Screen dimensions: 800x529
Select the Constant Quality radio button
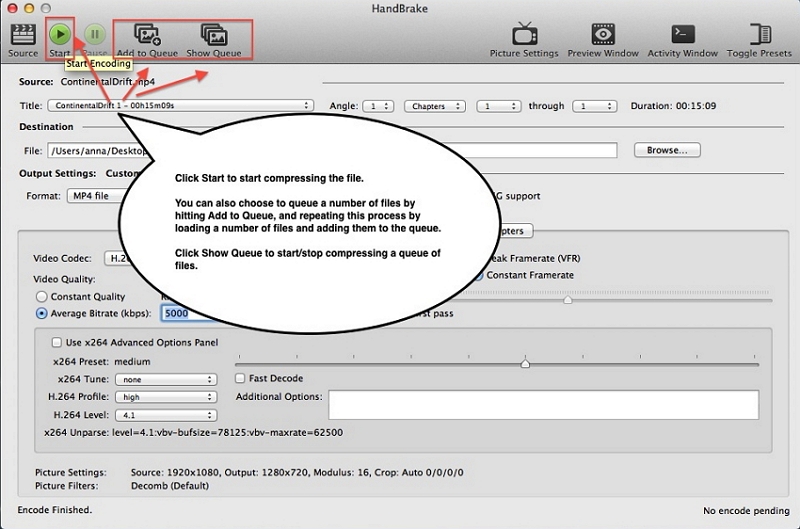pyautogui.click(x=41, y=297)
